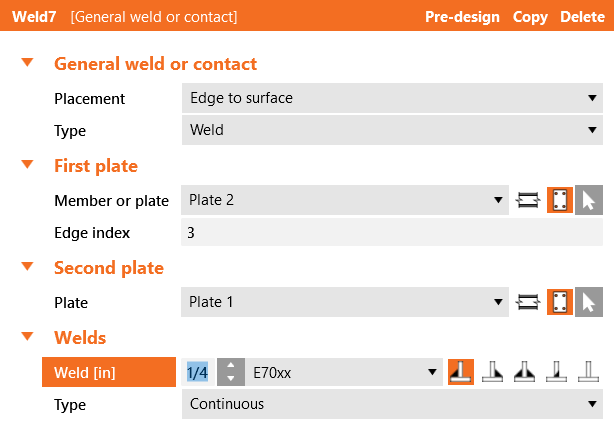Choose the fourth weld shape icon
This screenshot has width=614, height=426.
[555, 373]
